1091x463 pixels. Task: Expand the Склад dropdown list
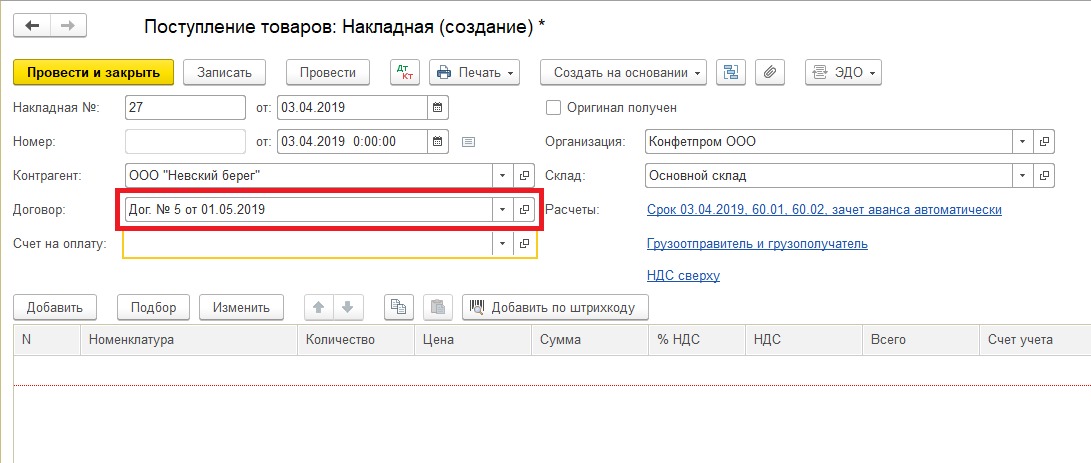tap(1022, 176)
